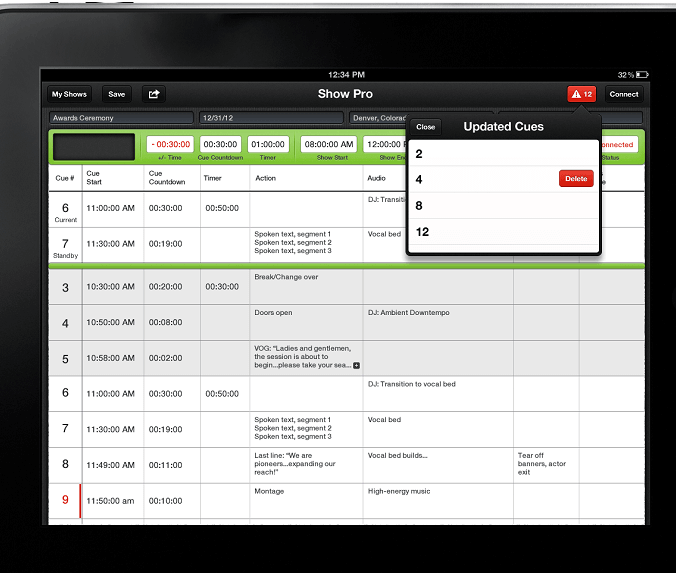Close the Updated Cues popover
676x573 pixels.
click(426, 127)
